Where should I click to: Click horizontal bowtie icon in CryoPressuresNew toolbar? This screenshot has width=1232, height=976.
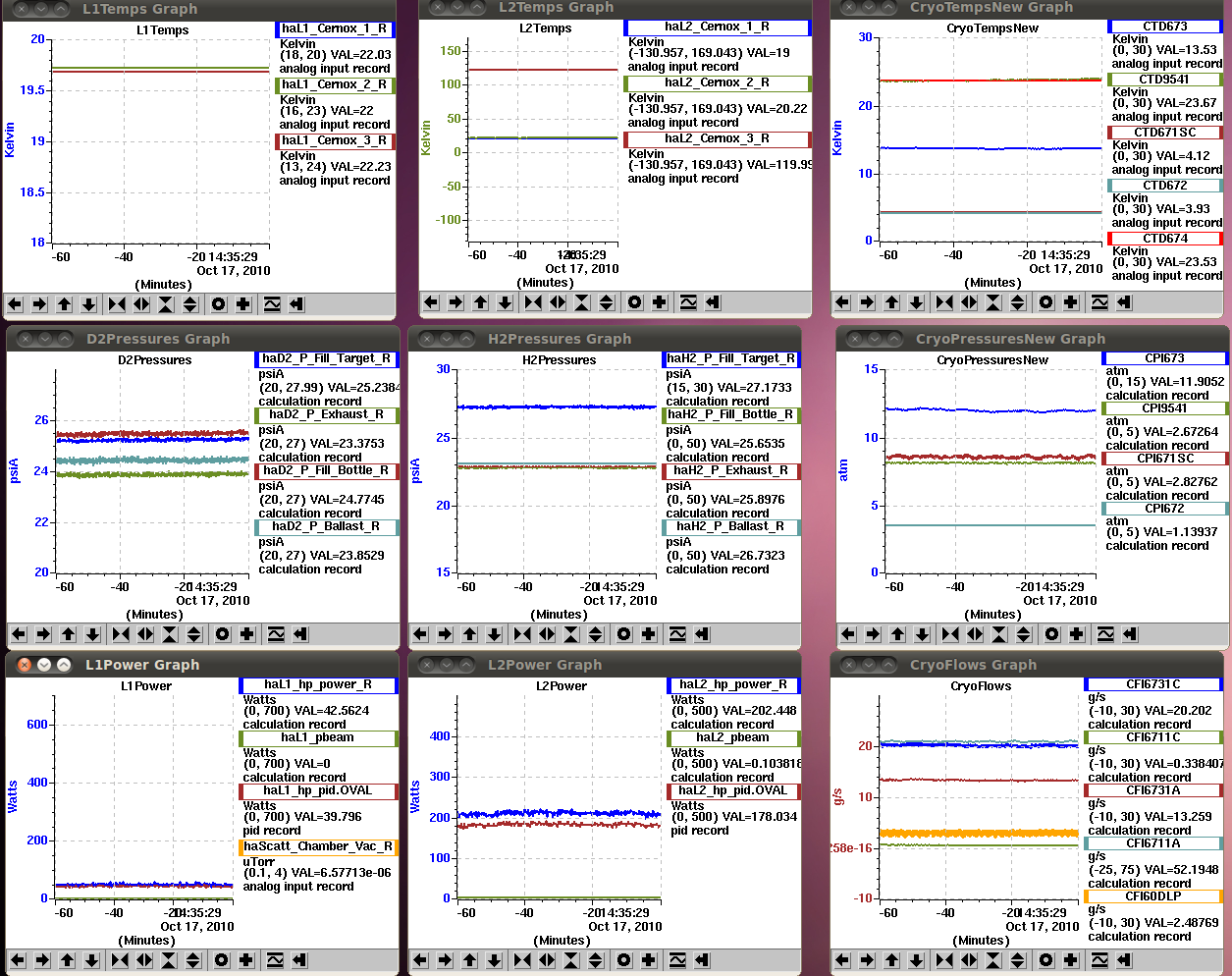[950, 634]
